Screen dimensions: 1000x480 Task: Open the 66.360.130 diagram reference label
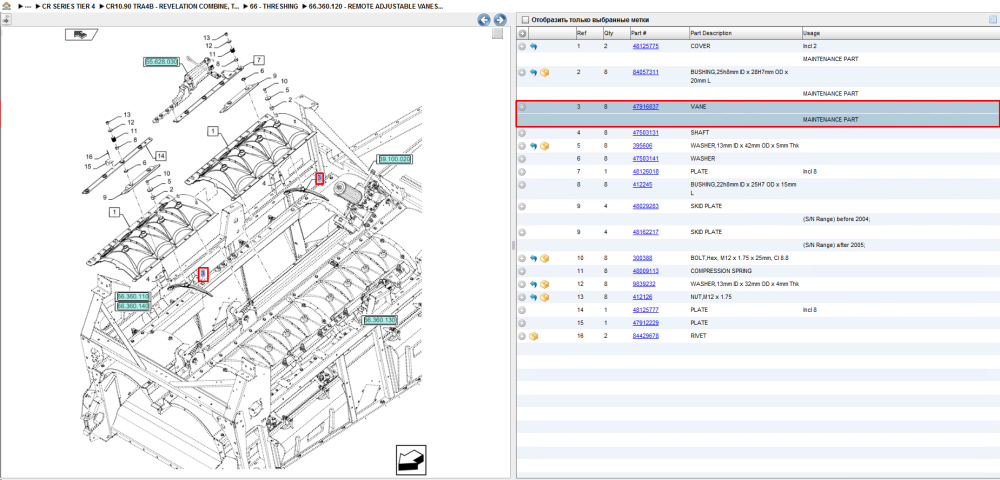pos(381,320)
